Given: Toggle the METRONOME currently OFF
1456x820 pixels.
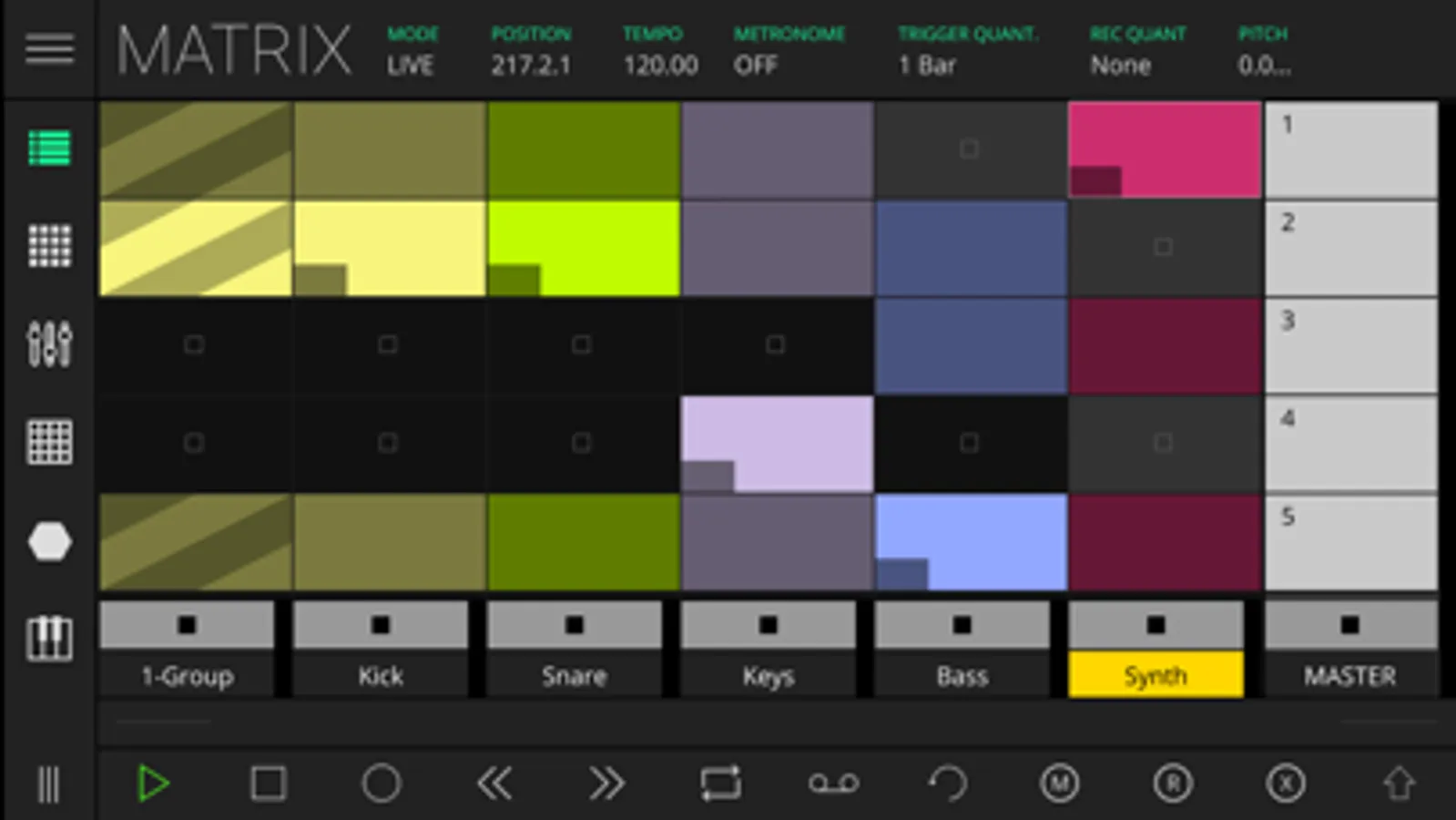Looking at the screenshot, I should point(789,51).
